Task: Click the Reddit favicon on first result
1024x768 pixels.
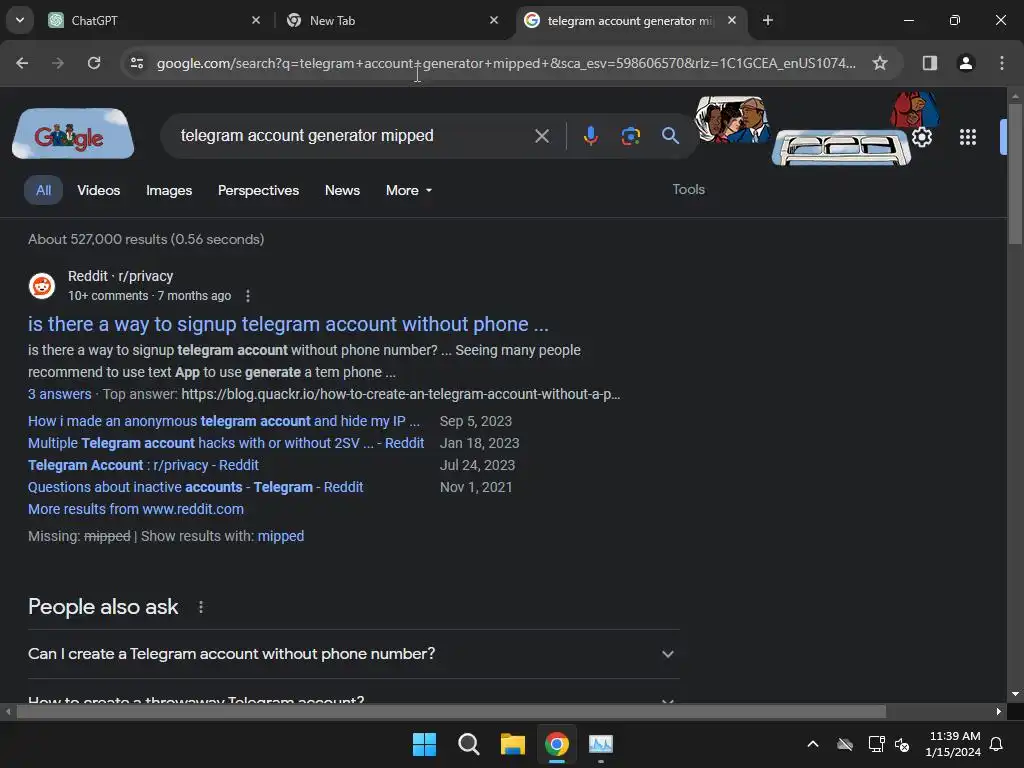Action: point(42,286)
